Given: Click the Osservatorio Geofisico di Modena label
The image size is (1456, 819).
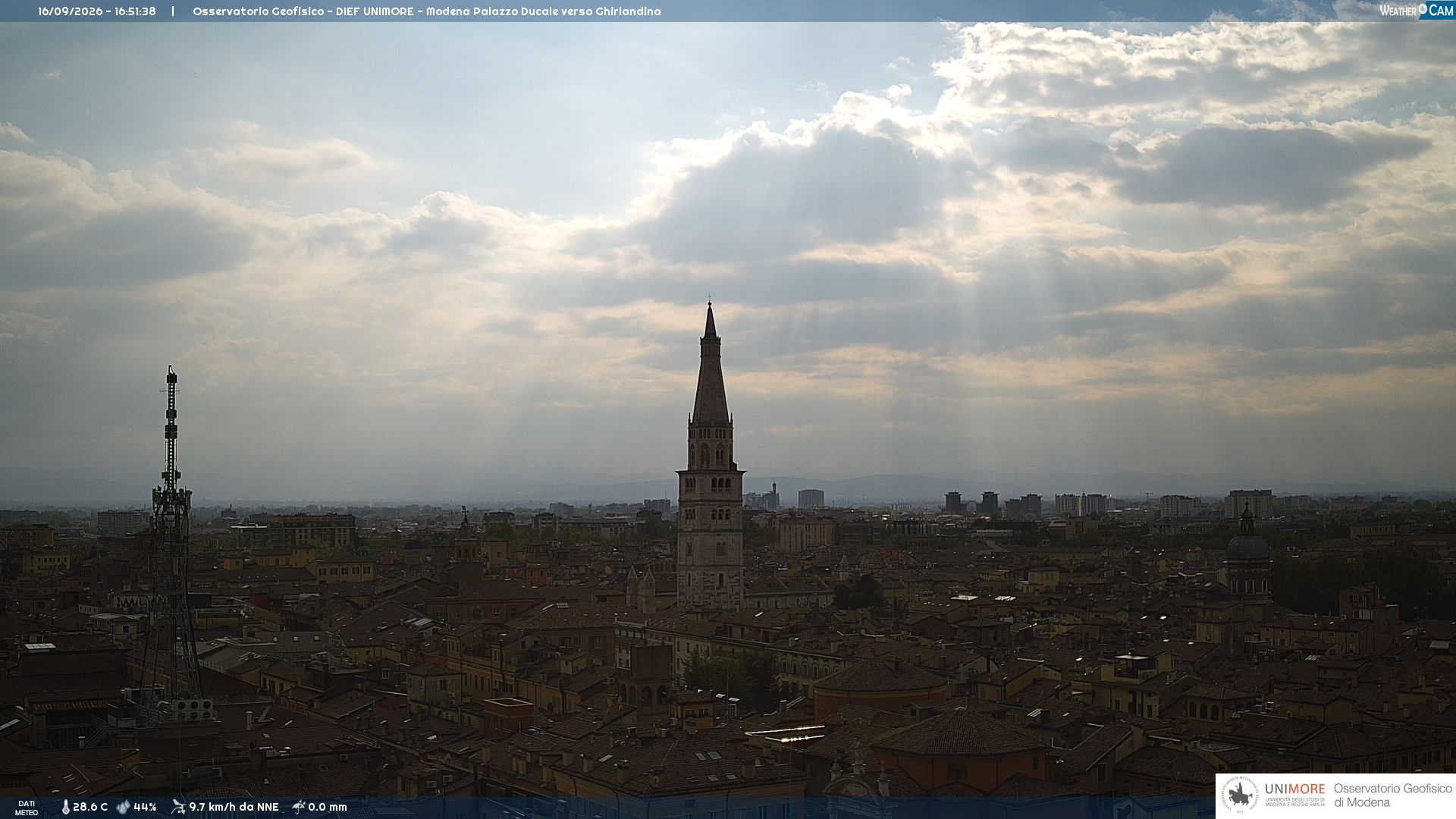Looking at the screenshot, I should [x=1392, y=795].
